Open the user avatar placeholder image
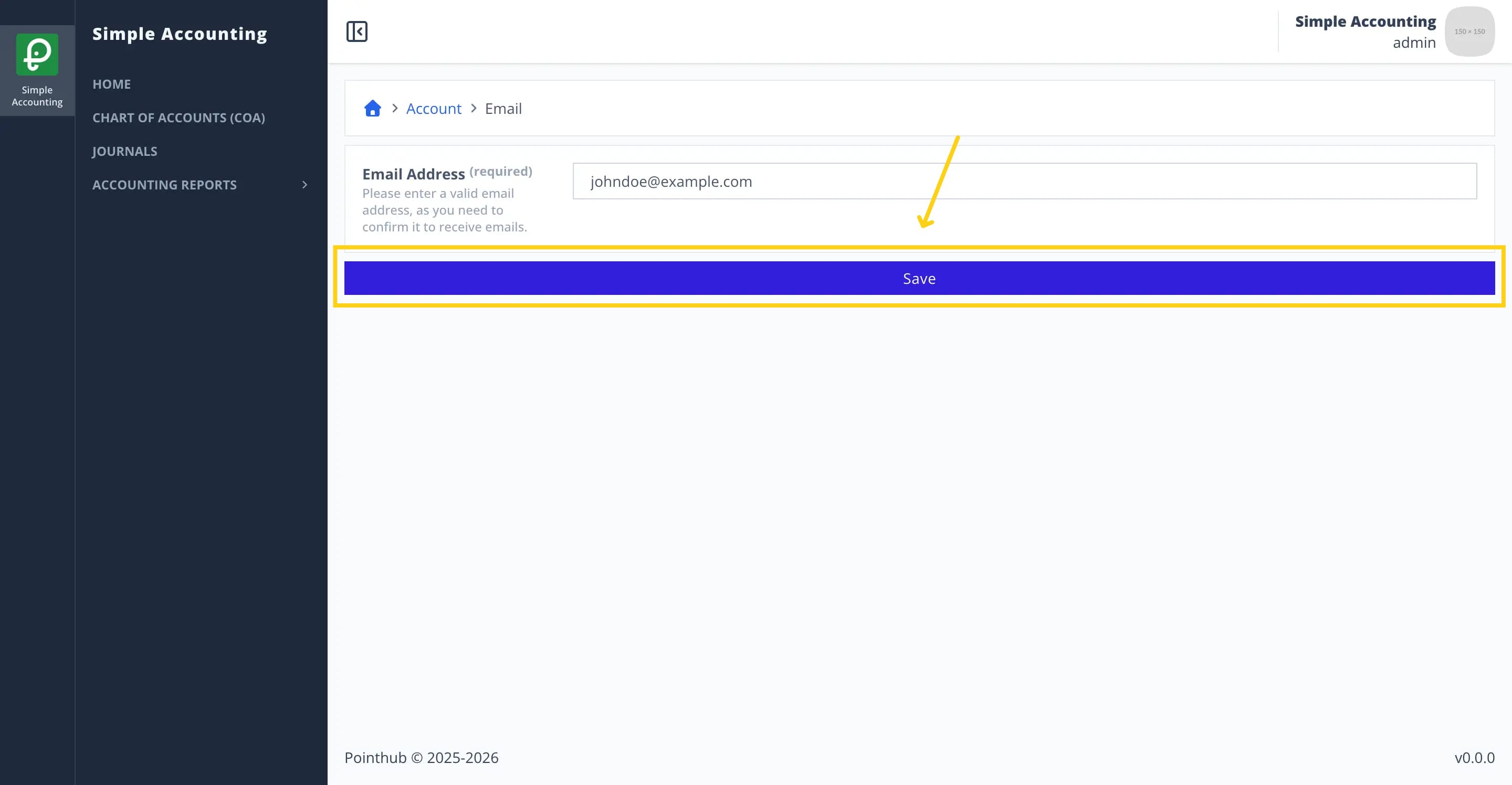 1470,31
